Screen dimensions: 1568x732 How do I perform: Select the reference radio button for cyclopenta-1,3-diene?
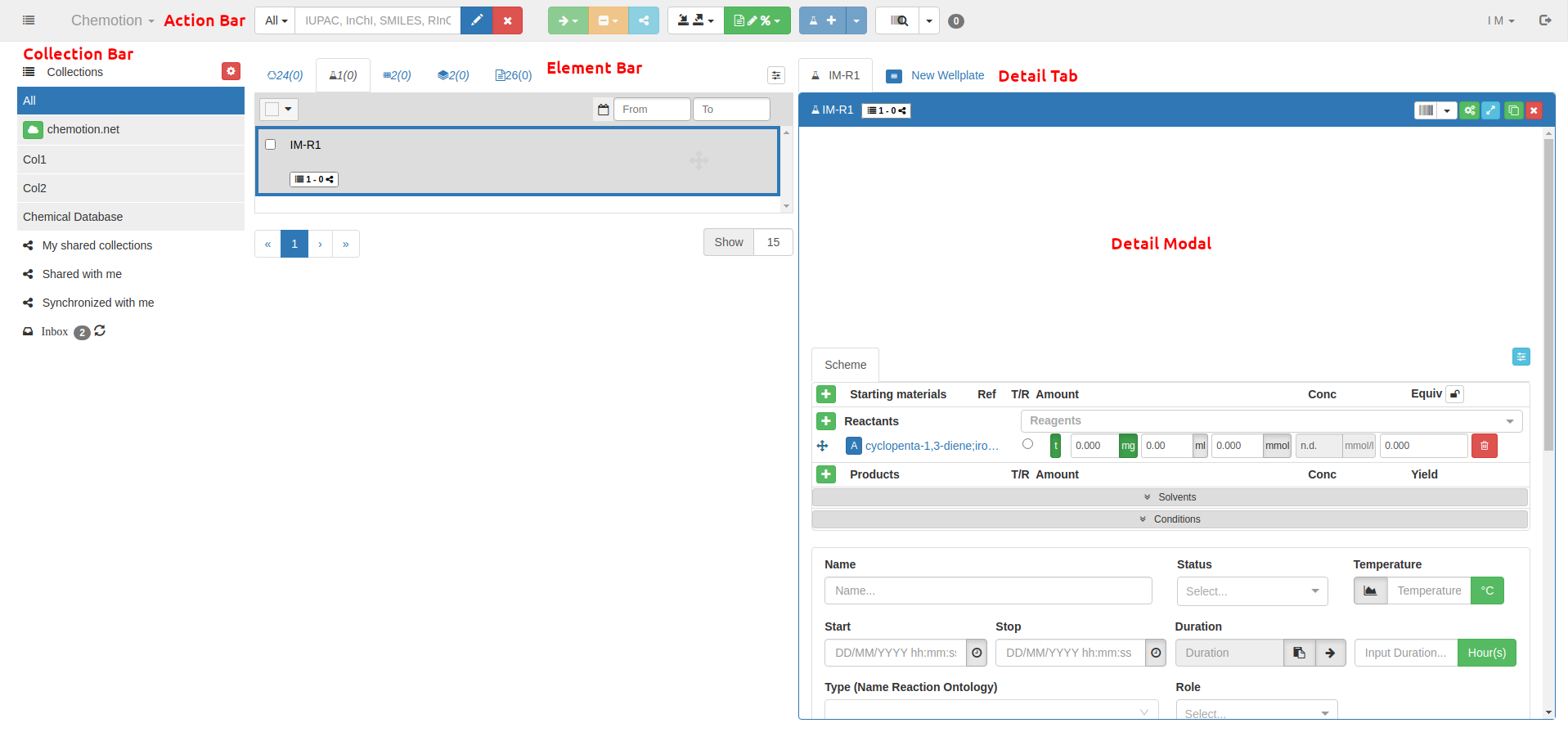pyautogui.click(x=1027, y=444)
